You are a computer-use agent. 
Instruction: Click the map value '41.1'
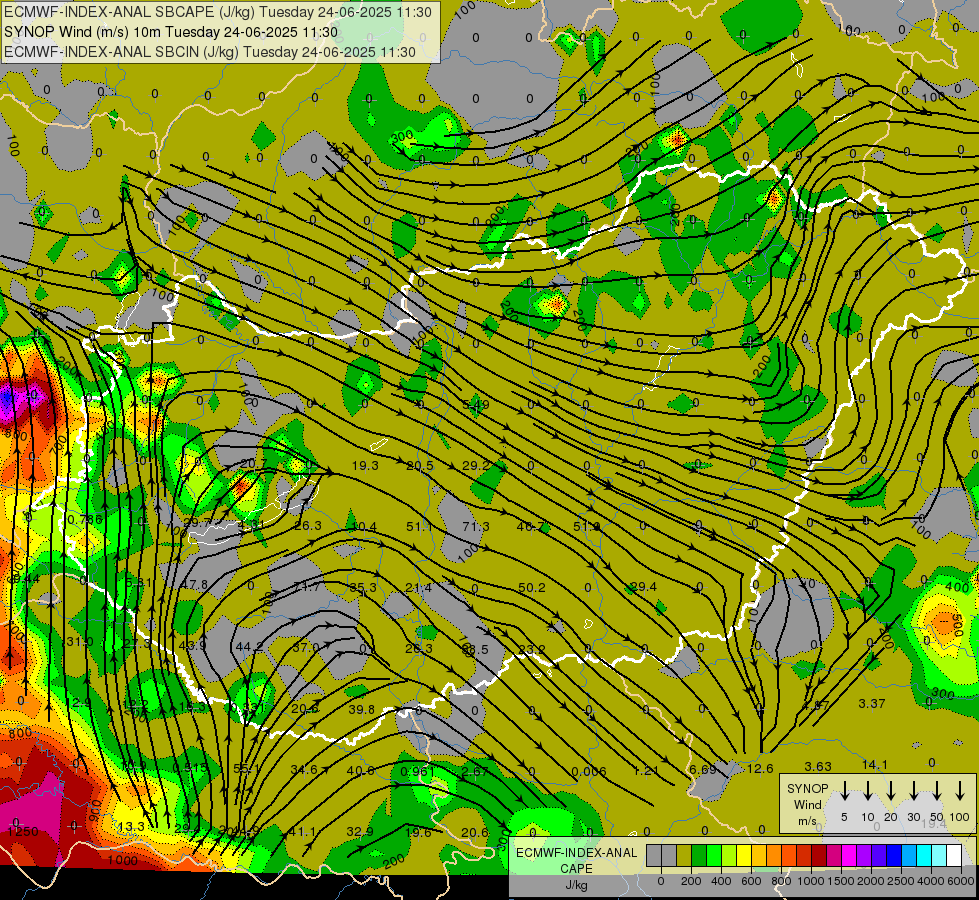(x=302, y=831)
